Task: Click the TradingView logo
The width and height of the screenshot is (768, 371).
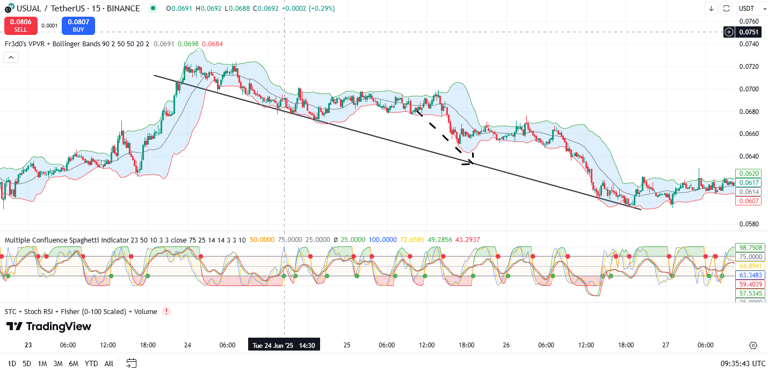Action: pos(48,326)
